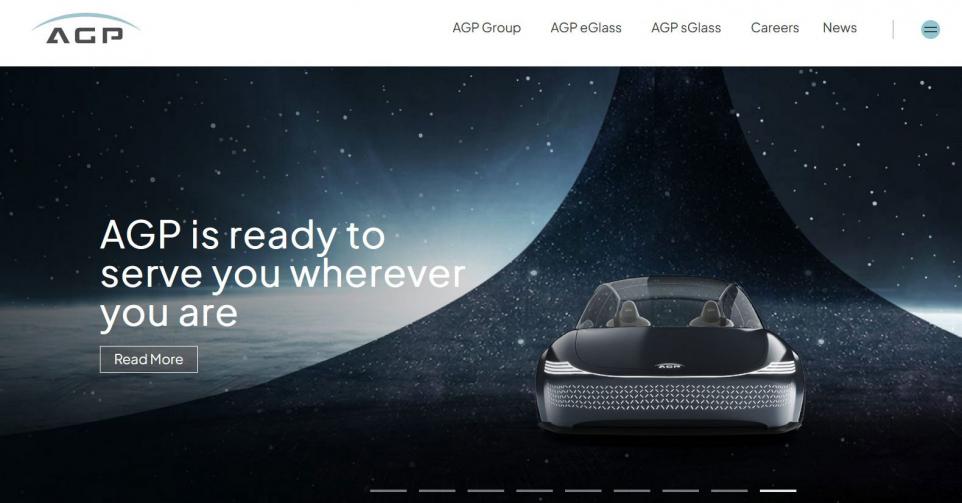962x503 pixels.
Task: Select the eighth carousel slide indicator
Action: pyautogui.click(x=729, y=491)
